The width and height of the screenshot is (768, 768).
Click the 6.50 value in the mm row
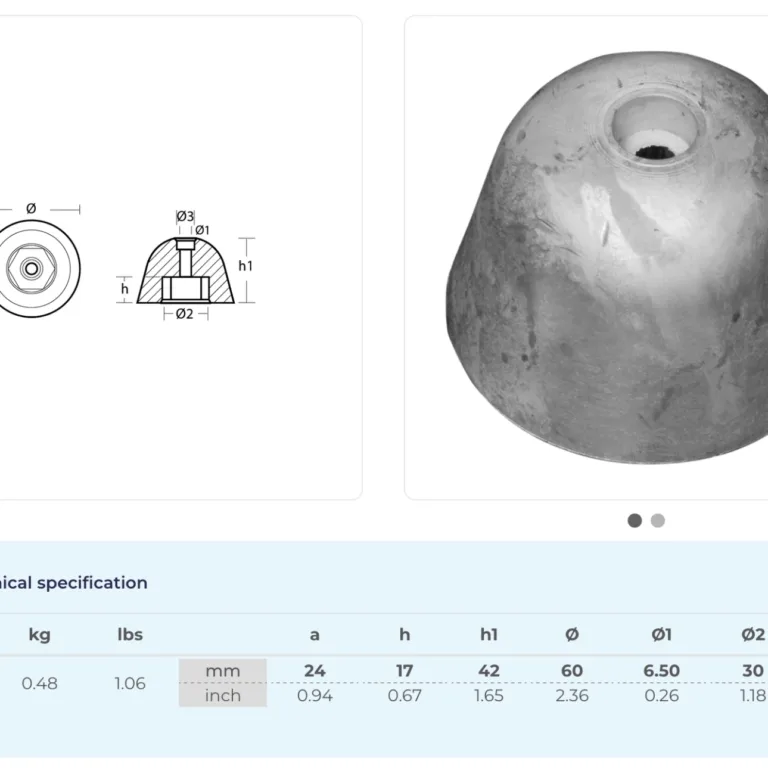(661, 671)
